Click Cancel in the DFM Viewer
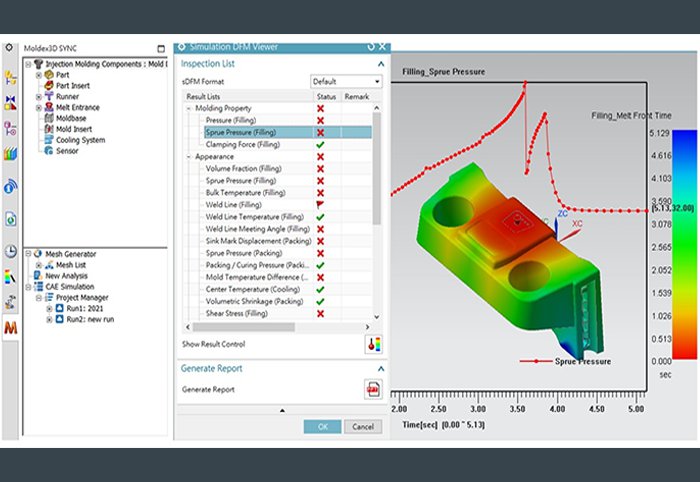 click(363, 427)
